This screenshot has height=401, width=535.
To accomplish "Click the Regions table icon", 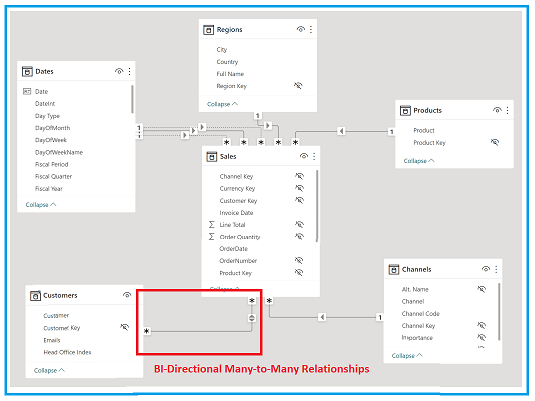I will click(x=208, y=30).
